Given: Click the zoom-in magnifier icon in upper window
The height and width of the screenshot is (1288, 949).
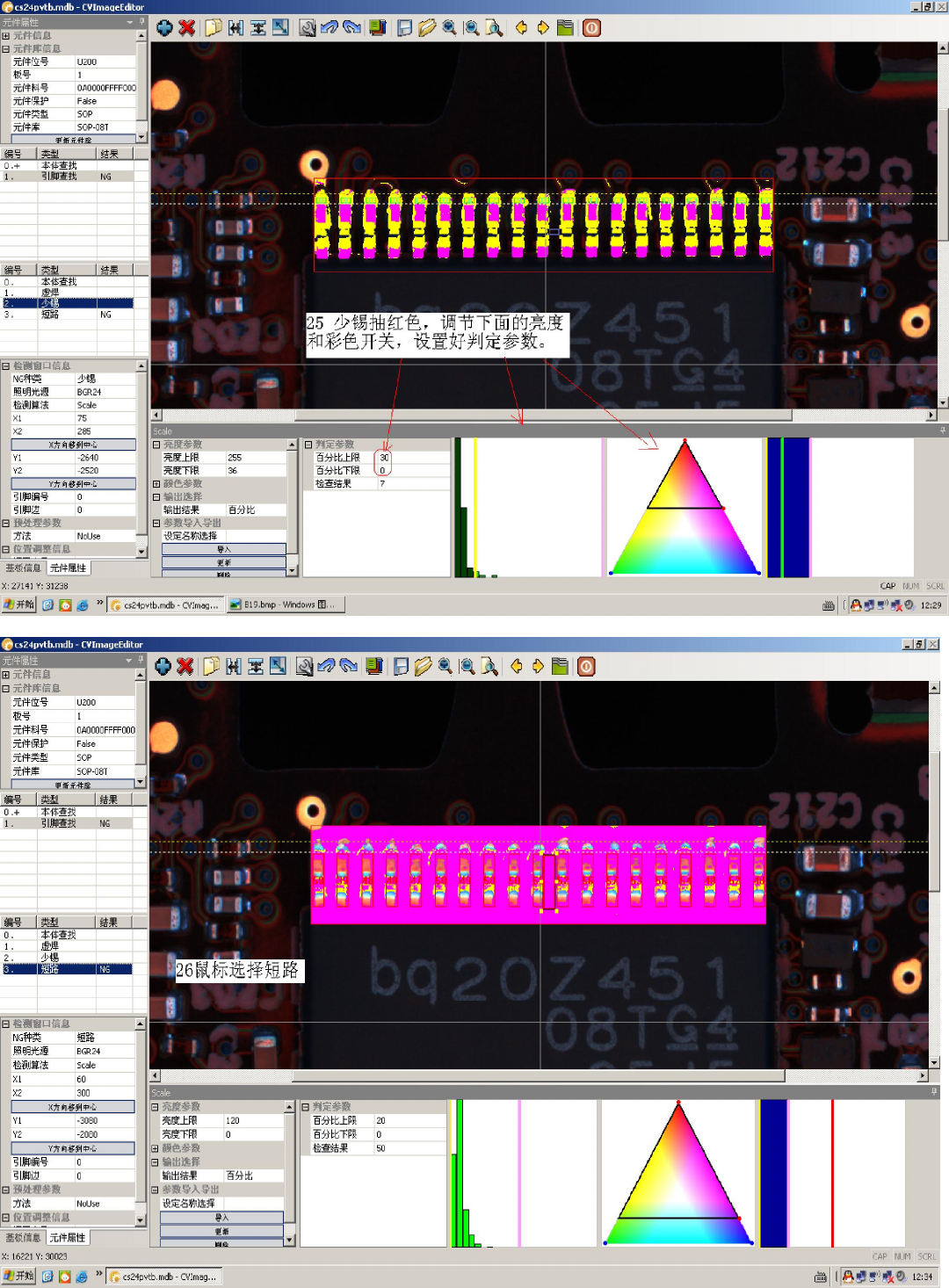Looking at the screenshot, I should 449,28.
